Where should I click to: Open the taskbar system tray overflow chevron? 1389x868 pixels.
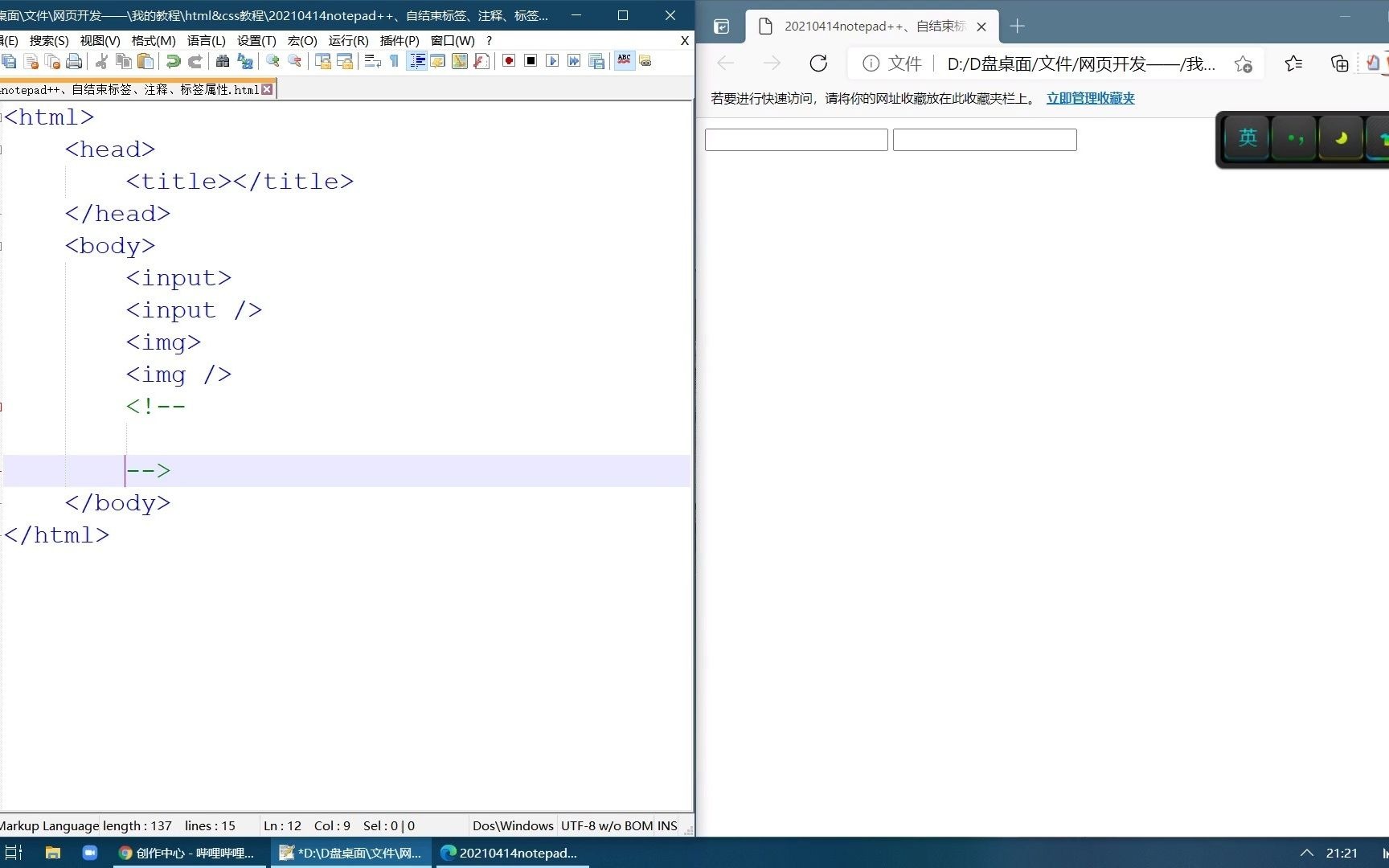pos(1306,853)
